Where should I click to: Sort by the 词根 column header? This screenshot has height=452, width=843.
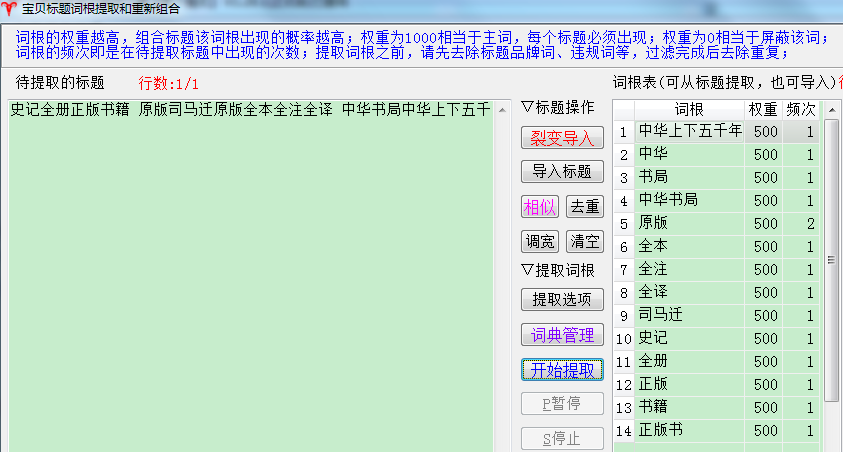pos(689,108)
